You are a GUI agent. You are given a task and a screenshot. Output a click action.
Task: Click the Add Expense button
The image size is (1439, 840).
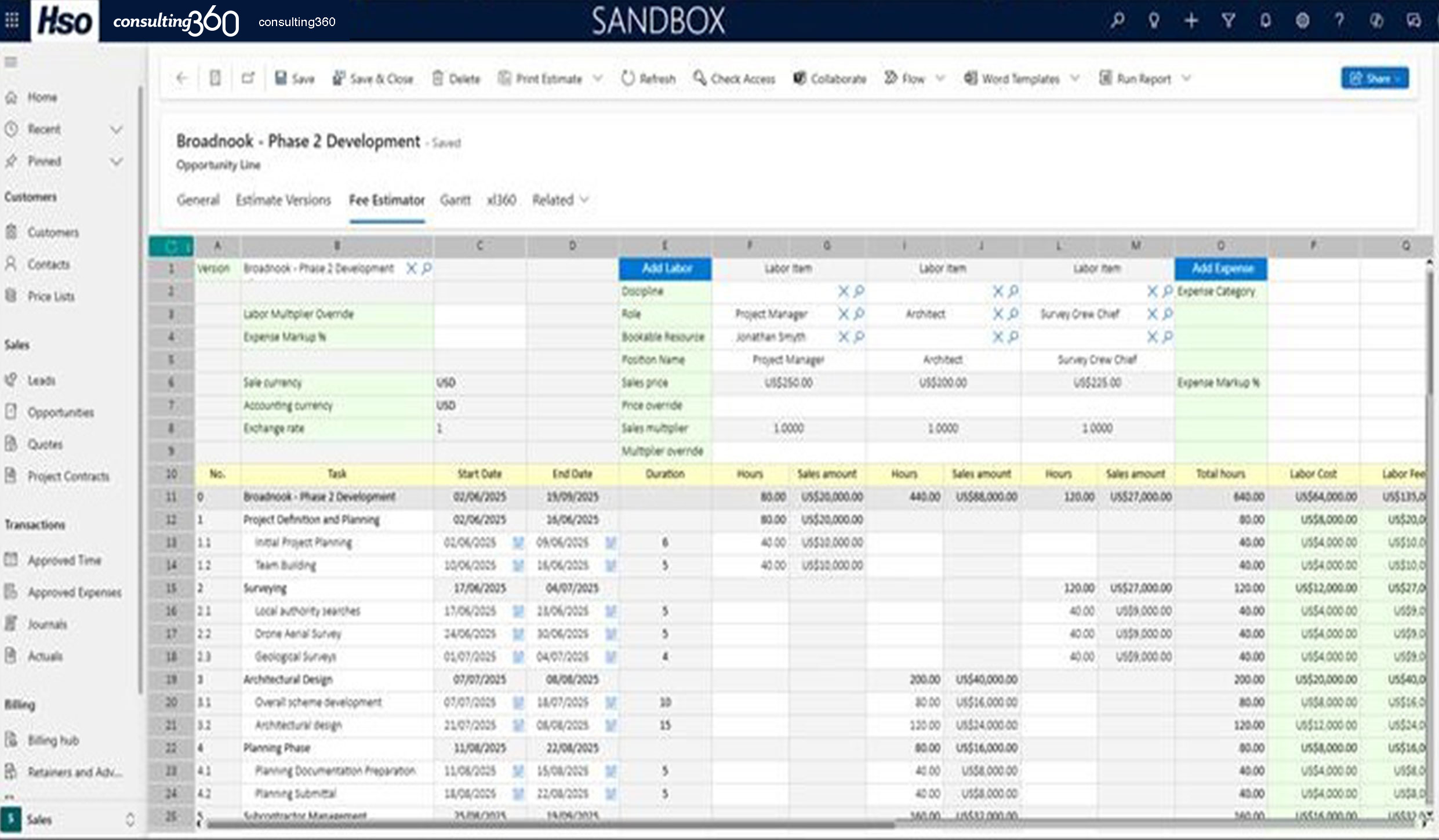coord(1221,269)
